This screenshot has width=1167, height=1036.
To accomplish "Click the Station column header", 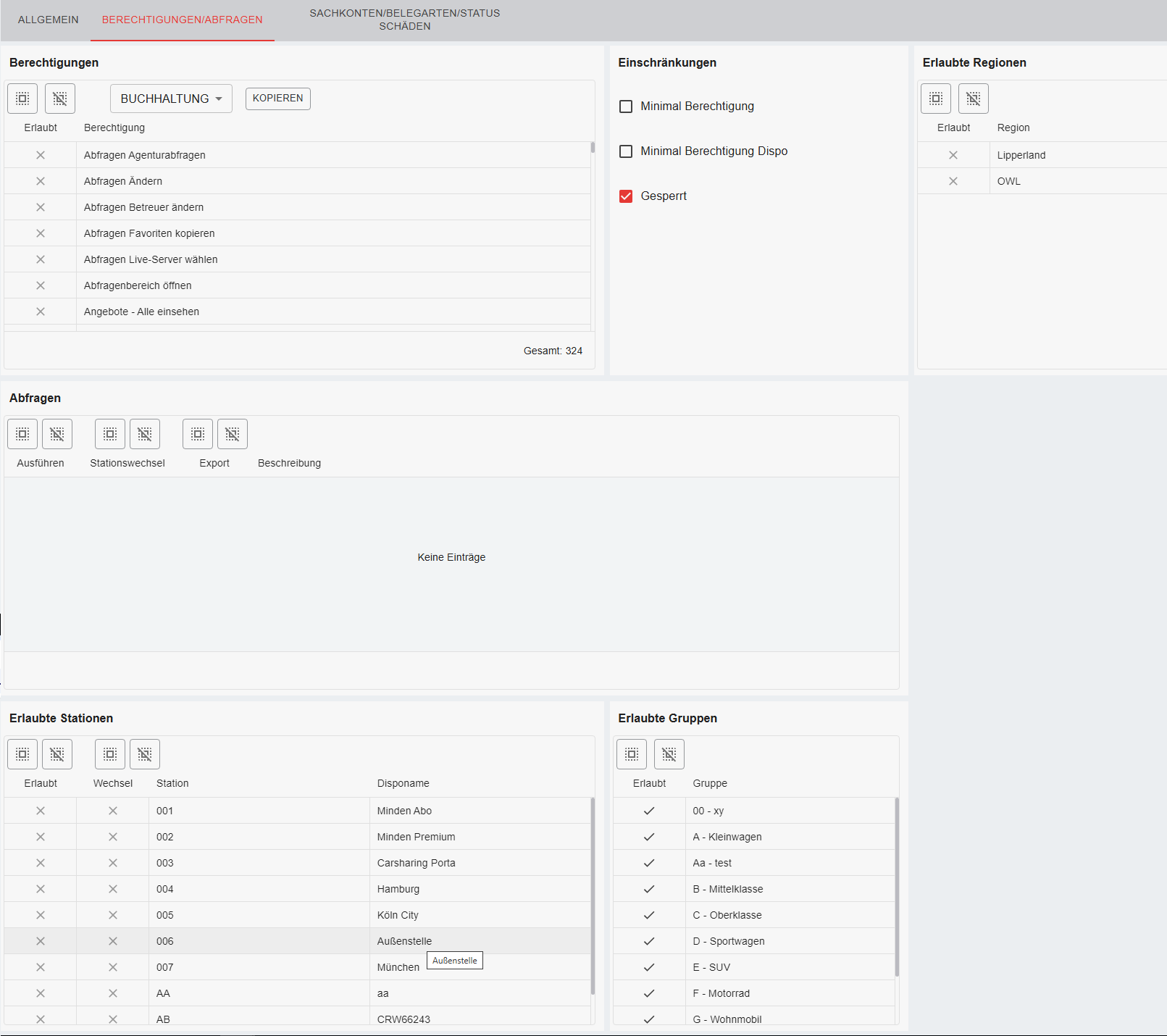I will [172, 783].
